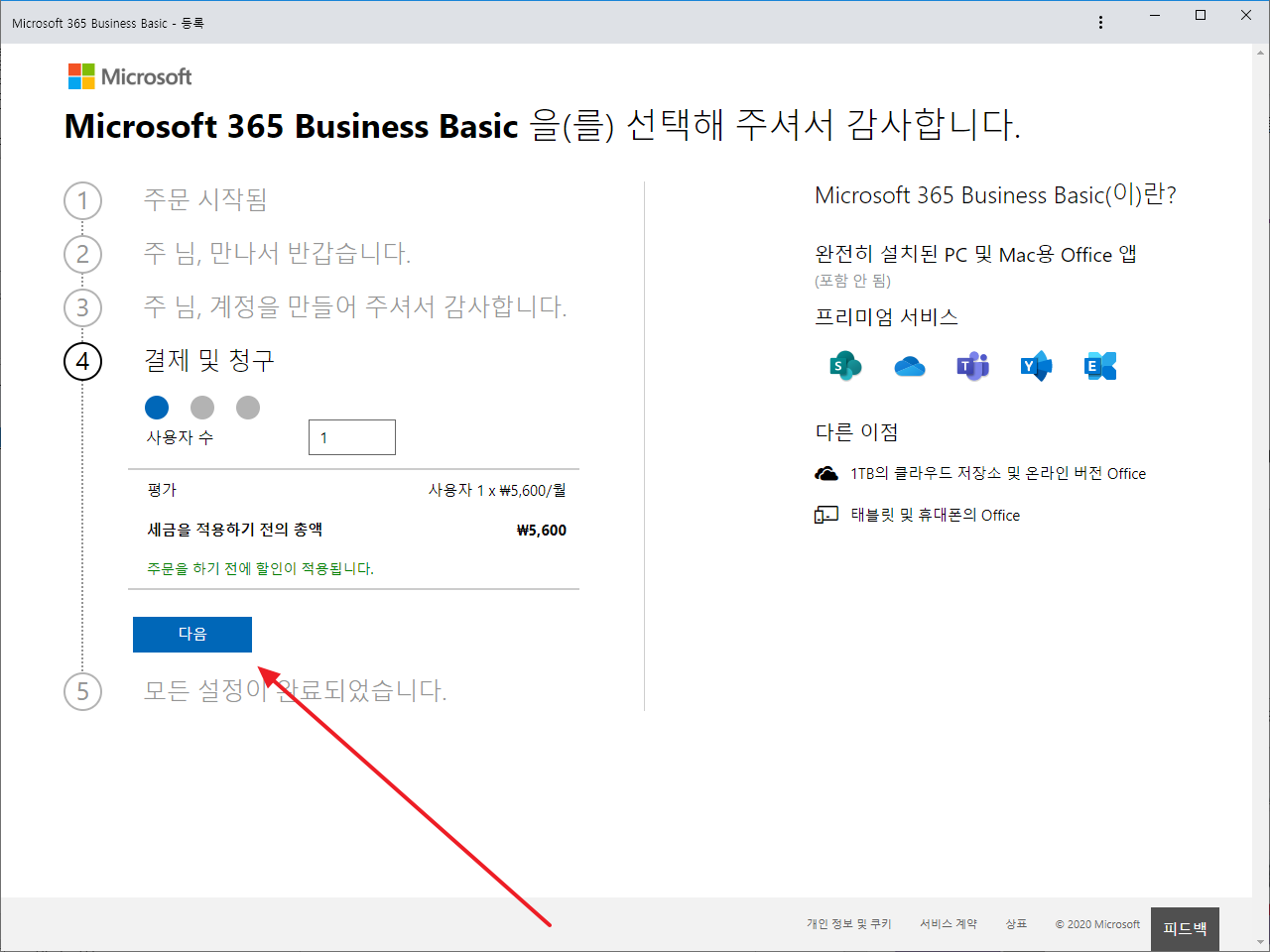Viewport: 1270px width, 952px height.
Task: Click the OneDrive cloud service icon
Action: [910, 367]
